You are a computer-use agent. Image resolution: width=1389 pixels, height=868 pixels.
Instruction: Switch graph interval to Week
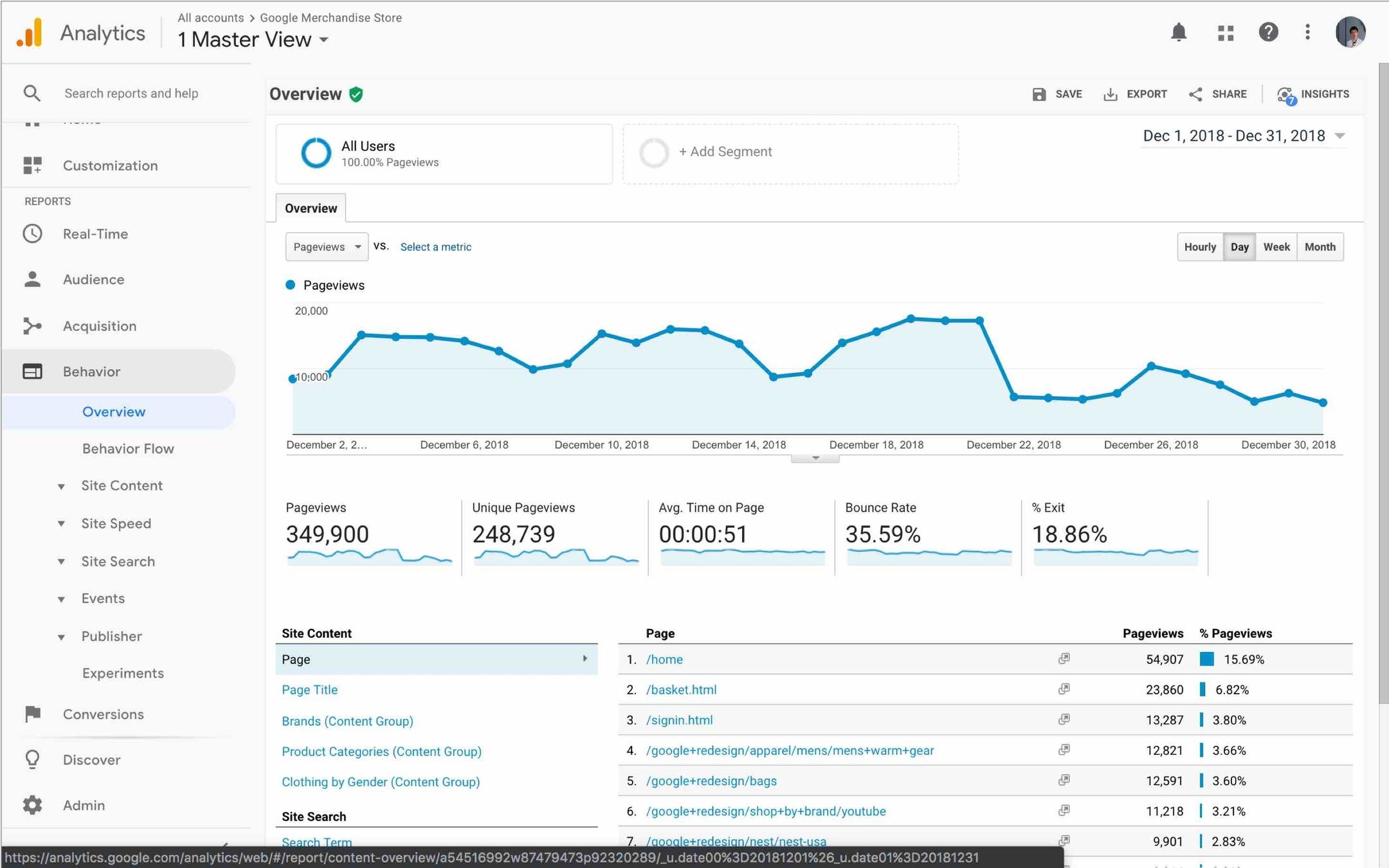(x=1276, y=247)
